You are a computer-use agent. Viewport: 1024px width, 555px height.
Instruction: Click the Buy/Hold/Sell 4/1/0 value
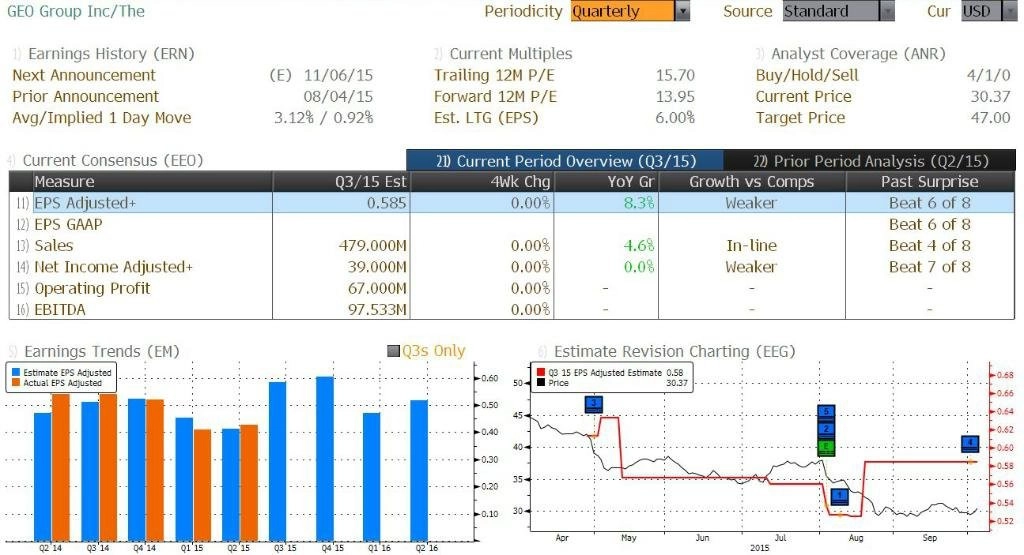[989, 75]
